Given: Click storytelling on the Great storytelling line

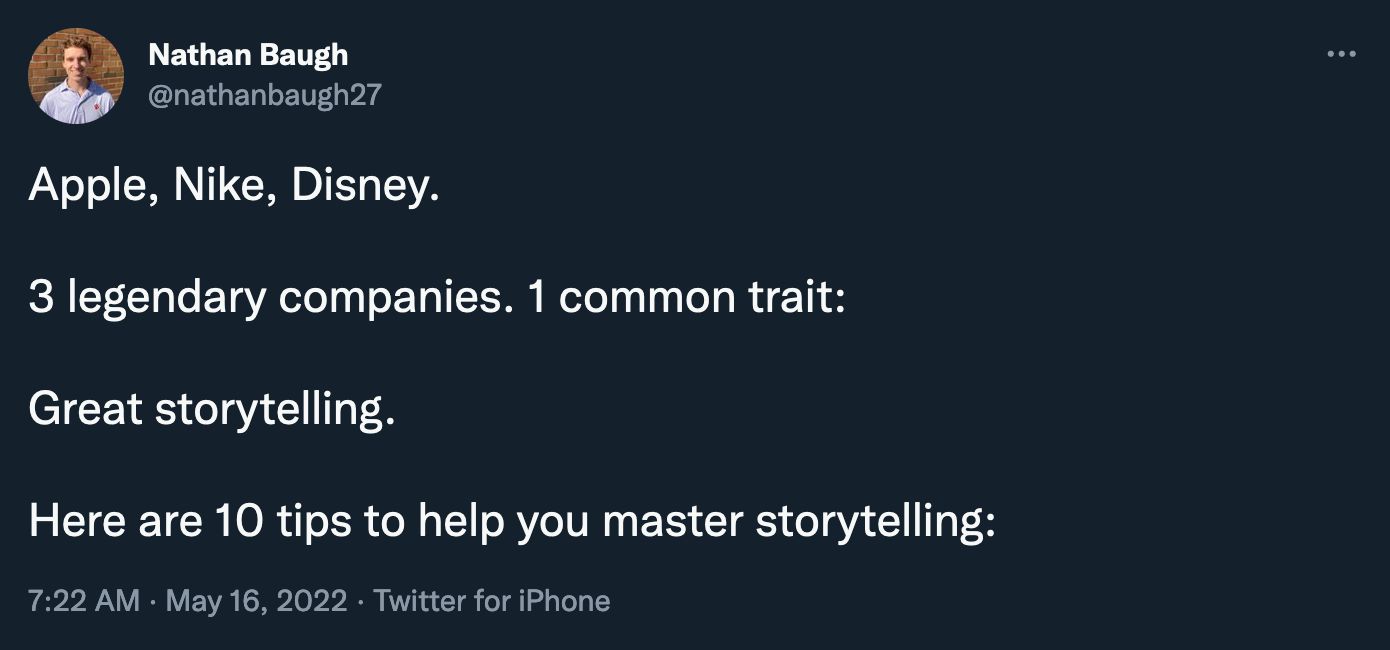Looking at the screenshot, I should click(x=272, y=409).
